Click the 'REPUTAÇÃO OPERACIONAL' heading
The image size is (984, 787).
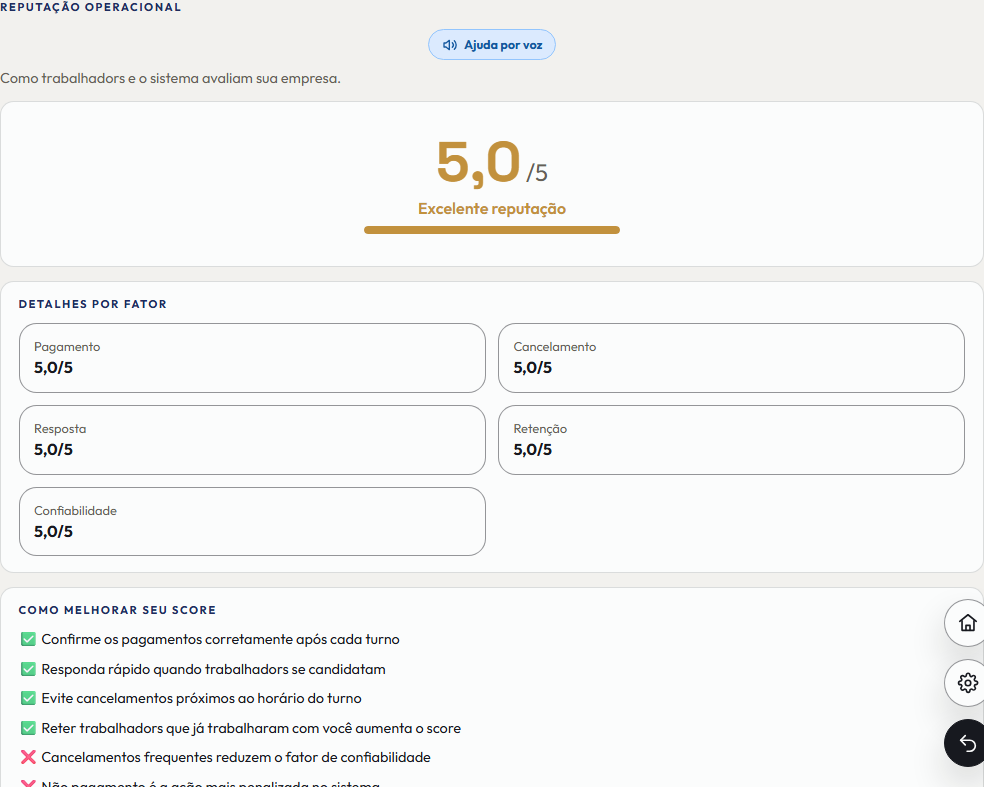point(90,7)
